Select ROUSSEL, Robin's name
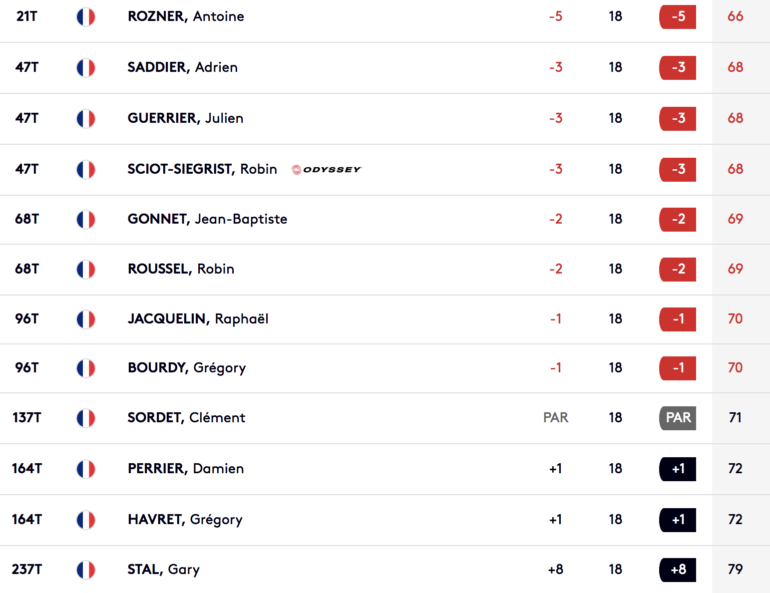 (181, 269)
